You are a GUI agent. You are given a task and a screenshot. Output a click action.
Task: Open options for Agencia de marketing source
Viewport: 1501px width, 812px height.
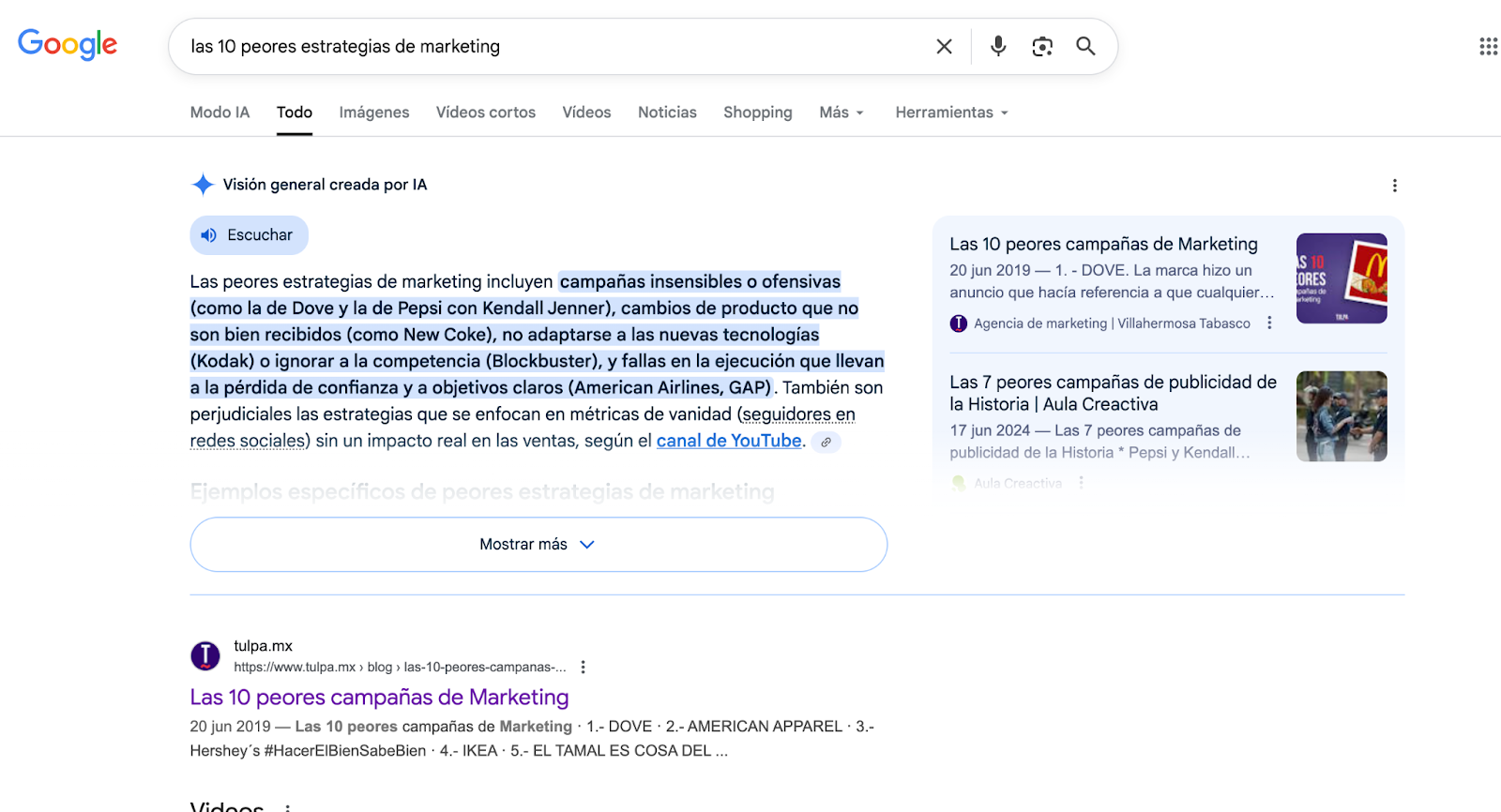click(1269, 323)
